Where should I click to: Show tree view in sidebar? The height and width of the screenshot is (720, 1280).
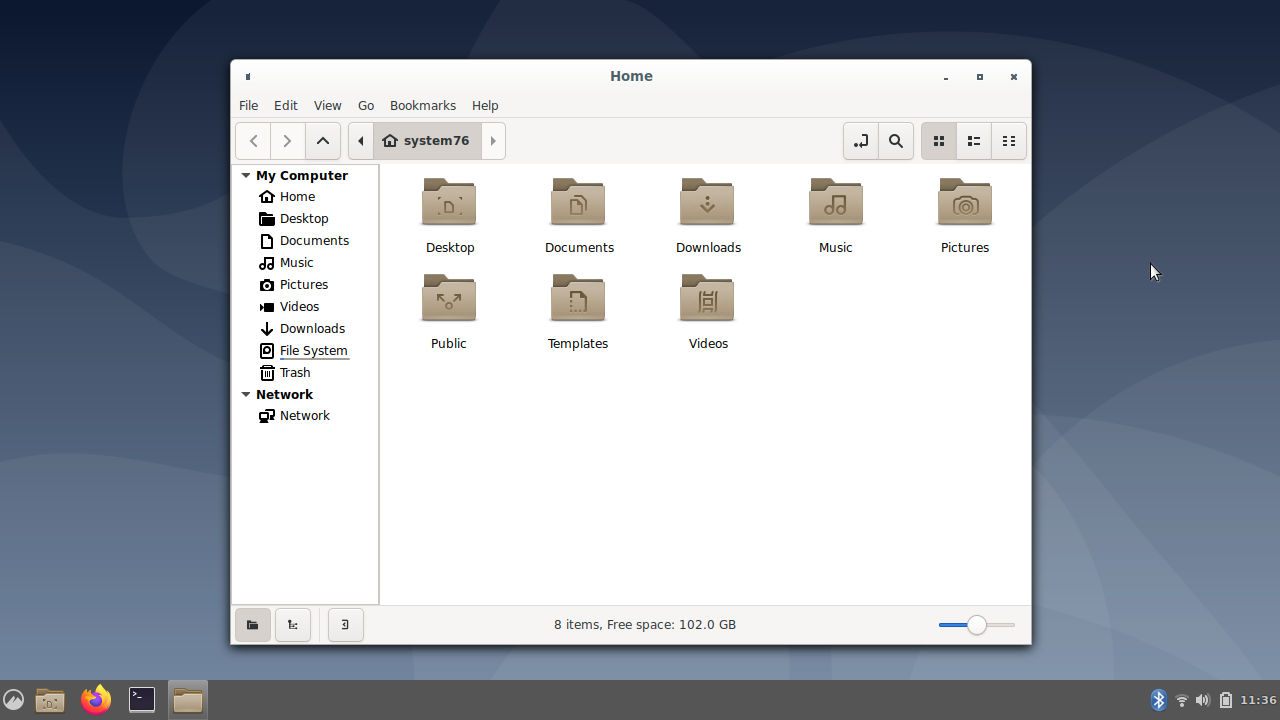tap(293, 625)
